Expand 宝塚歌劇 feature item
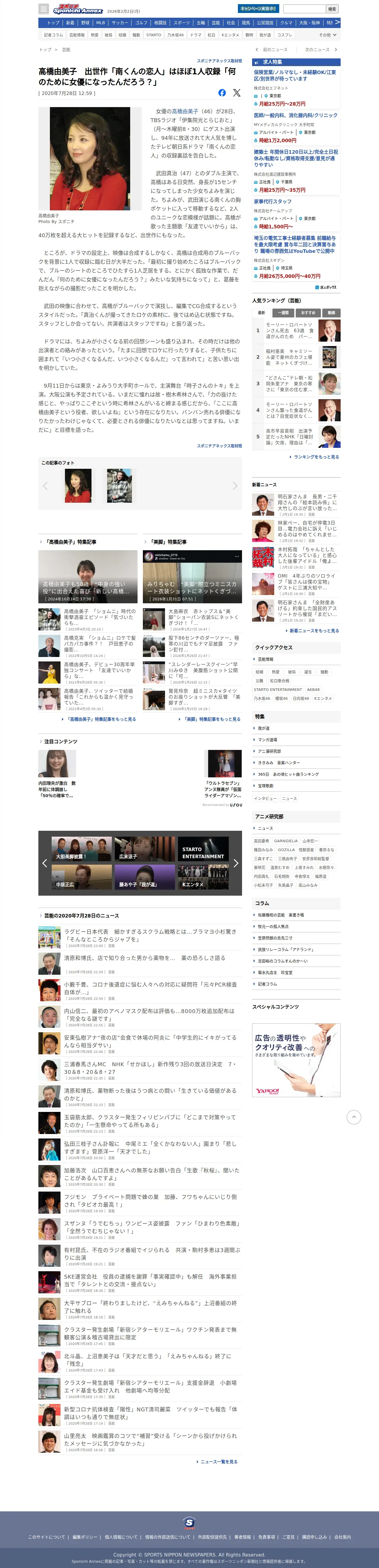The height and width of the screenshot is (1568, 379). pyautogui.click(x=296, y=786)
